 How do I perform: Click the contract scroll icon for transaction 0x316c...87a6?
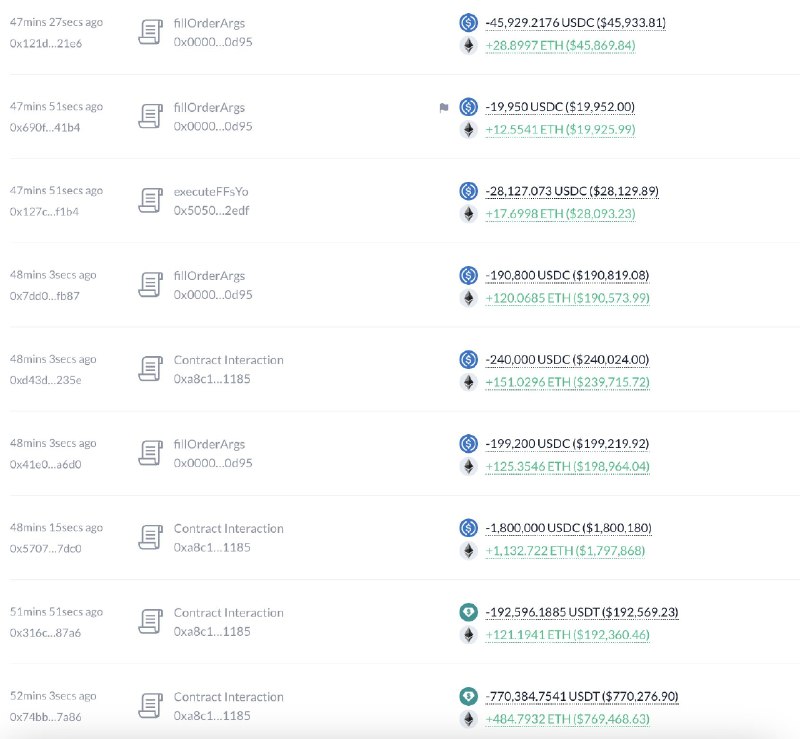click(x=151, y=622)
